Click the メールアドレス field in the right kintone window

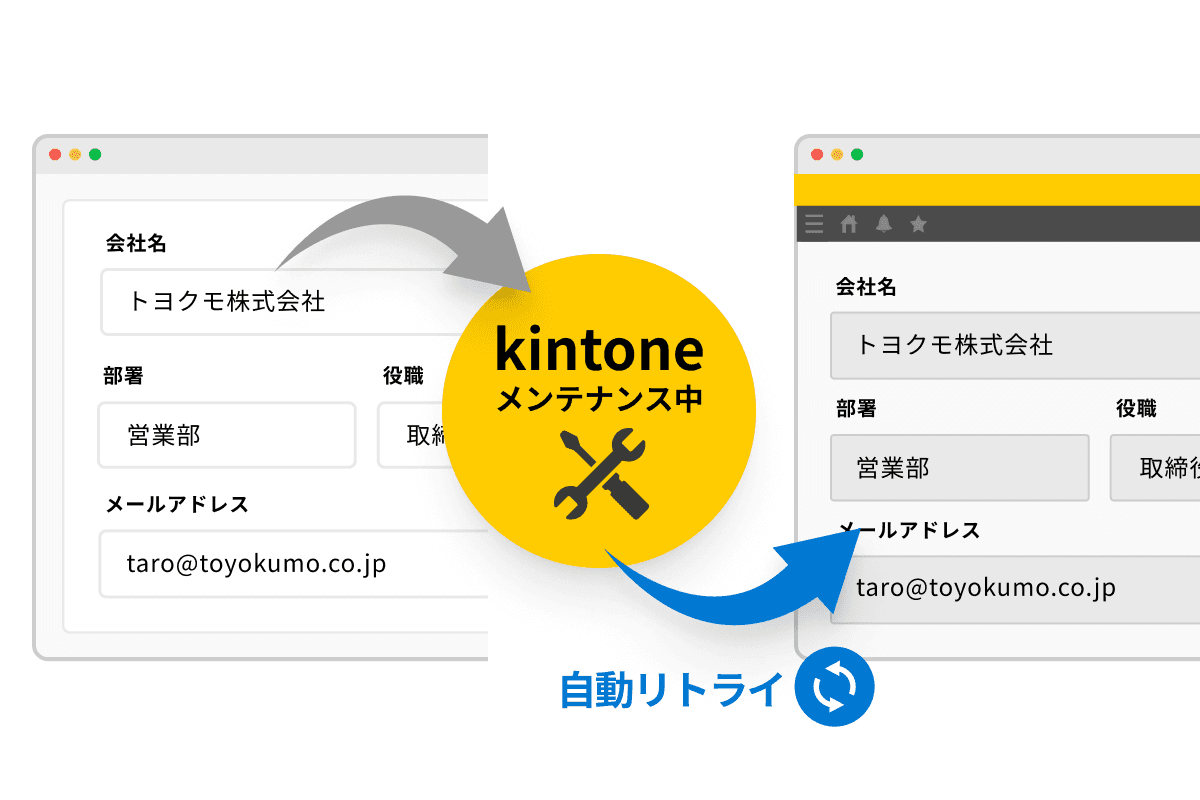[x=1000, y=588]
